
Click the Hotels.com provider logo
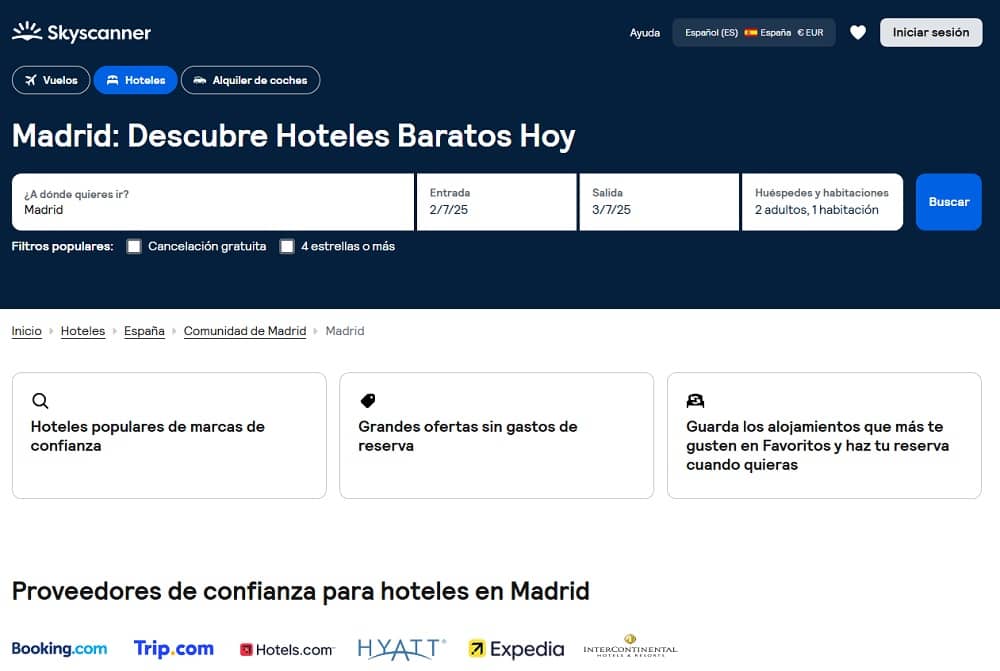point(287,650)
